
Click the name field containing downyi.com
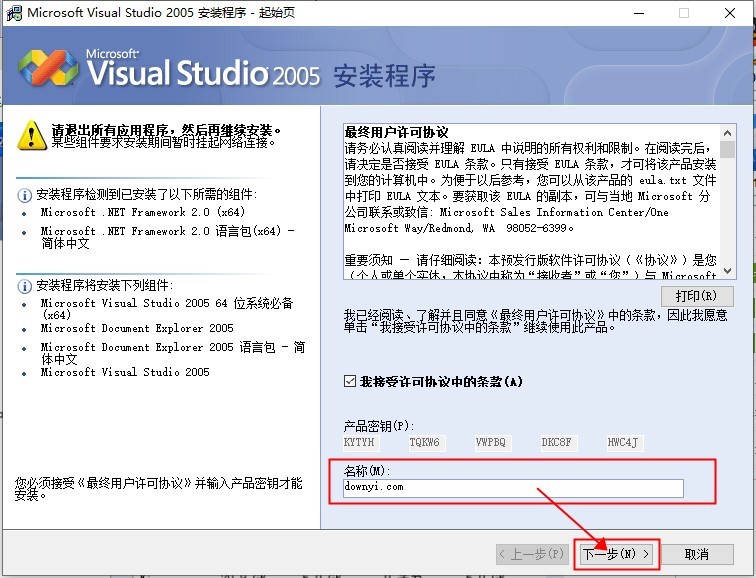[x=512, y=487]
